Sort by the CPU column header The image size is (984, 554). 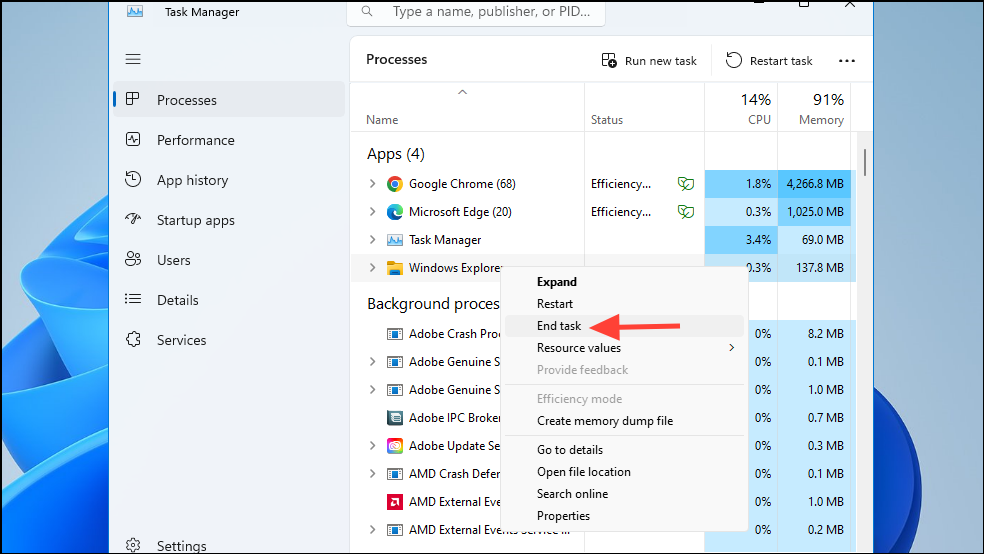point(741,108)
